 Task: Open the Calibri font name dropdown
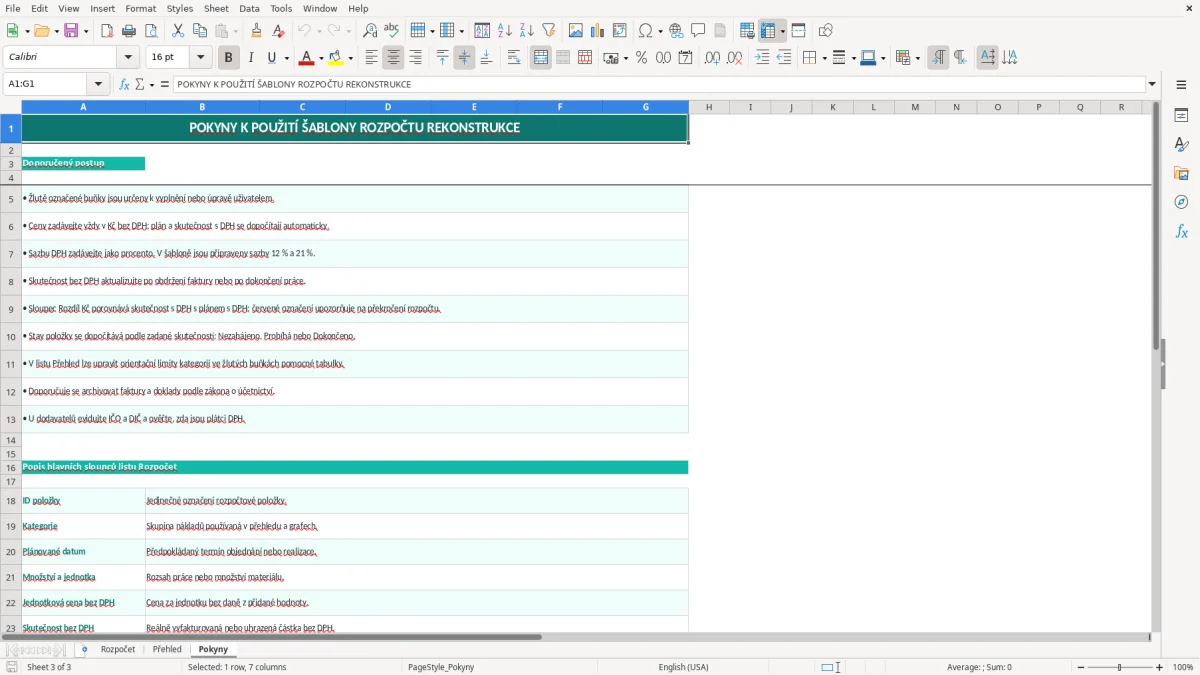(128, 58)
